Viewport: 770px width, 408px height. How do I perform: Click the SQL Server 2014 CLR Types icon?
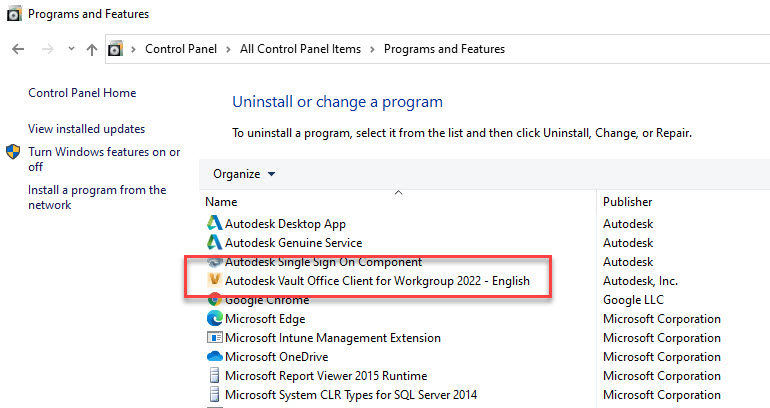point(215,395)
